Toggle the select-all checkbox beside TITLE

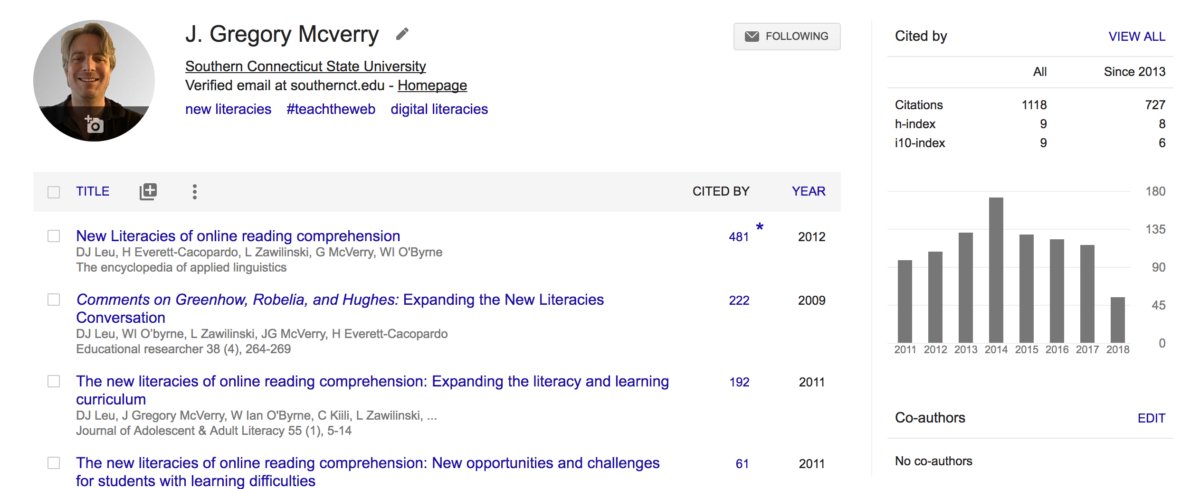pos(54,192)
